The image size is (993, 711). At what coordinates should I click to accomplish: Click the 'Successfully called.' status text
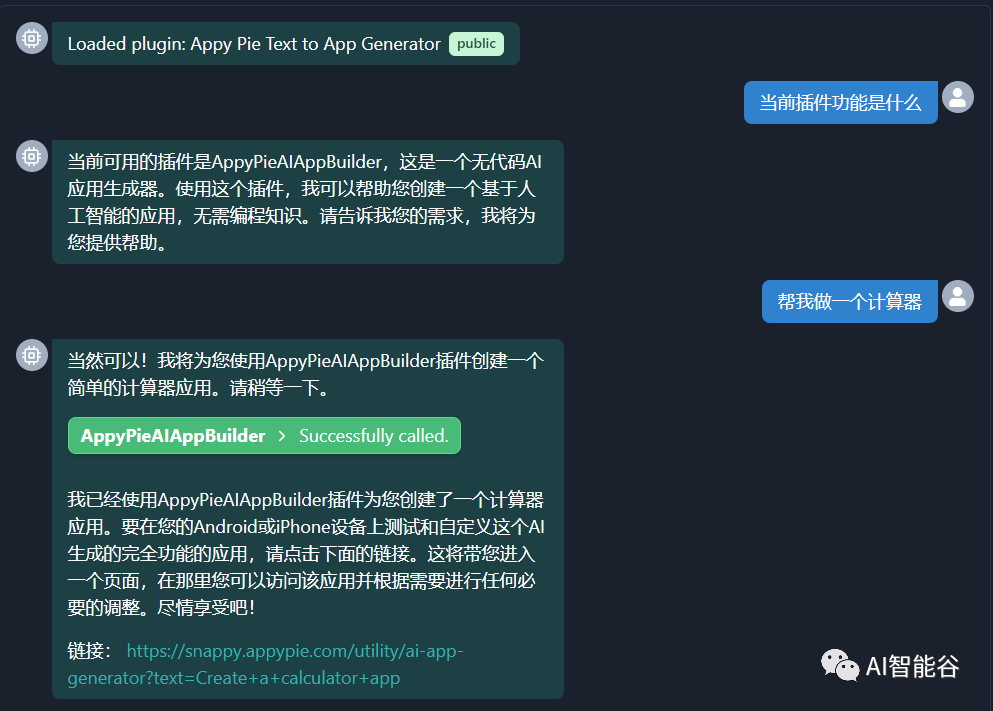click(x=373, y=436)
